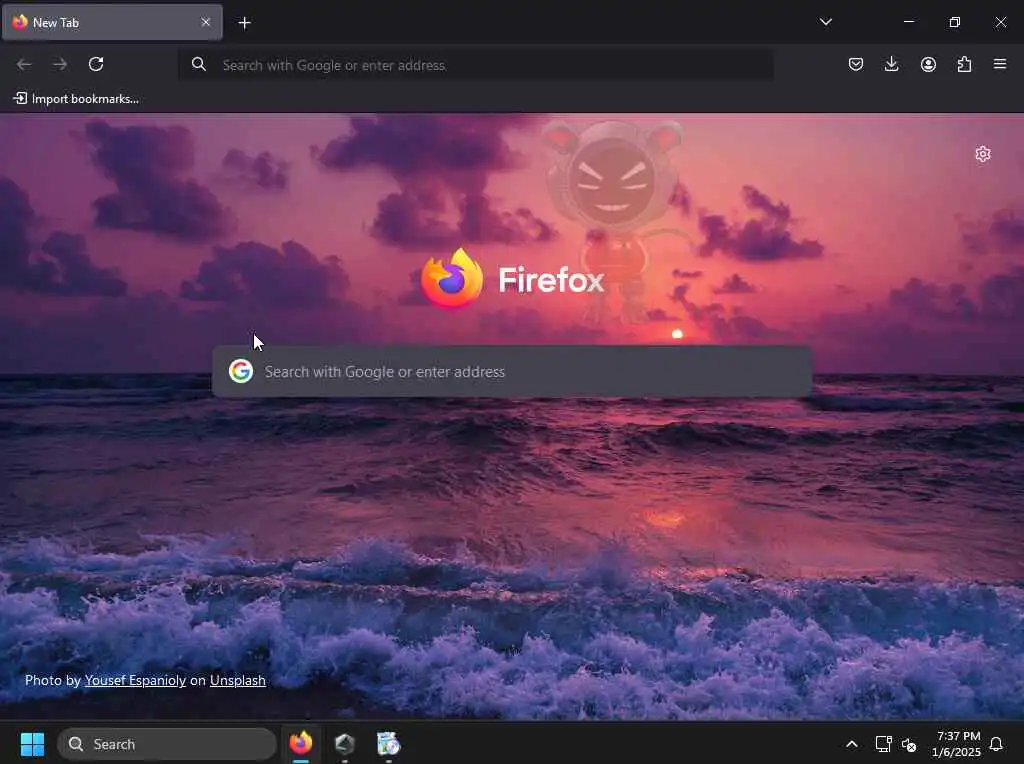Click the back navigation arrow
This screenshot has height=764, width=1024.
coord(24,64)
